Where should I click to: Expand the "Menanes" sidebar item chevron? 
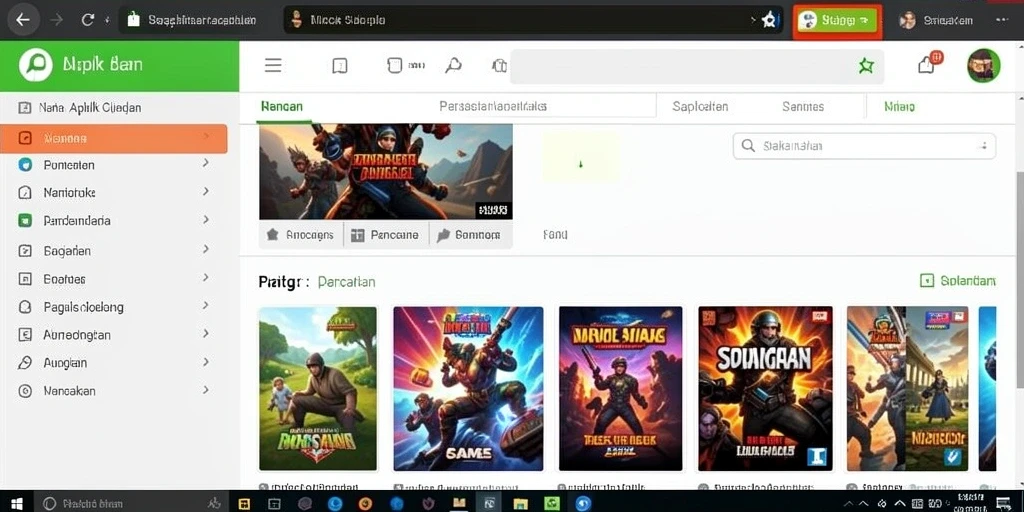coord(206,136)
